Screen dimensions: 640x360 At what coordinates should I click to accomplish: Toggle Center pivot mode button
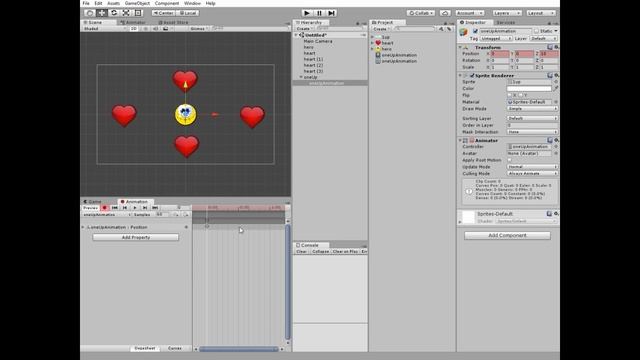(x=164, y=13)
